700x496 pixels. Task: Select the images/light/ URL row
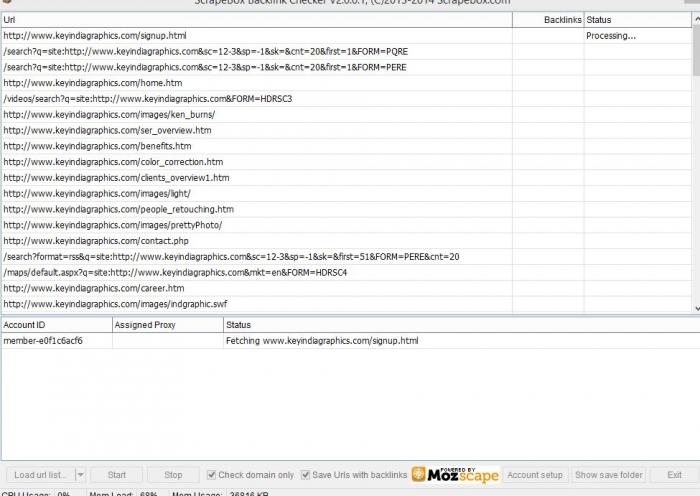(x=346, y=193)
